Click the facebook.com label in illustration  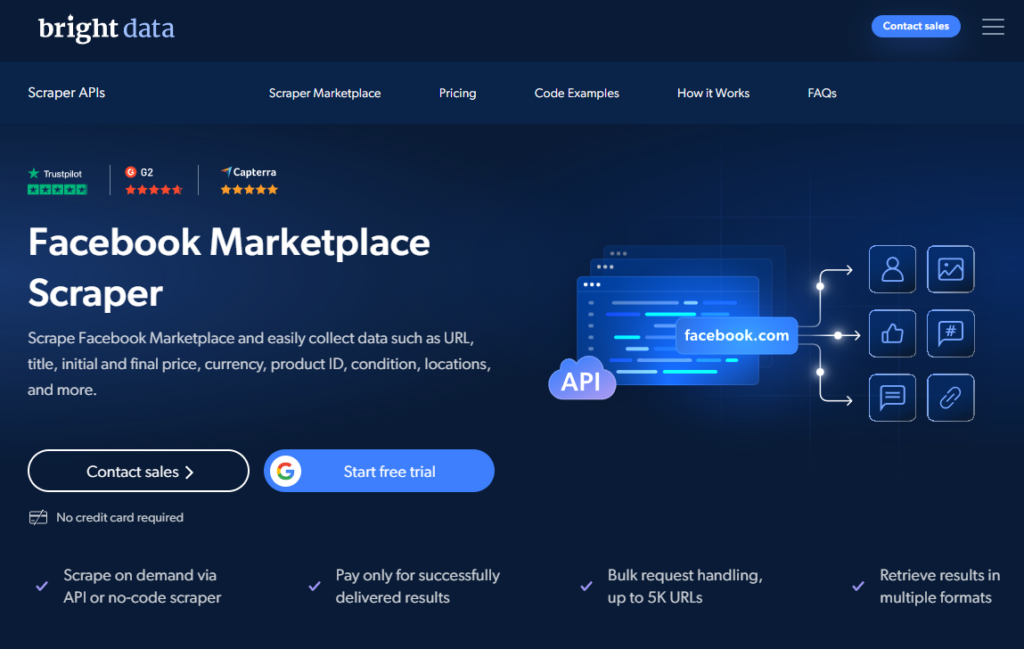coord(737,336)
